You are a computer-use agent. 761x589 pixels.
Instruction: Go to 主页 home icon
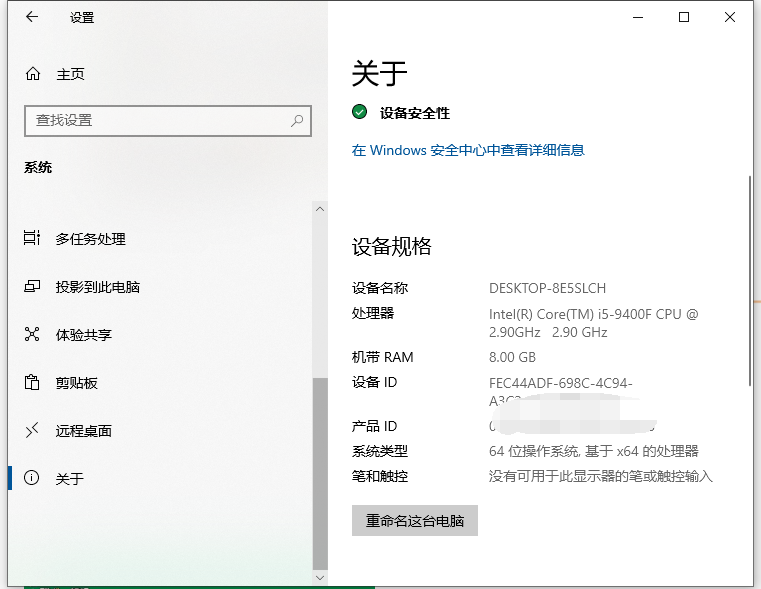(33, 74)
